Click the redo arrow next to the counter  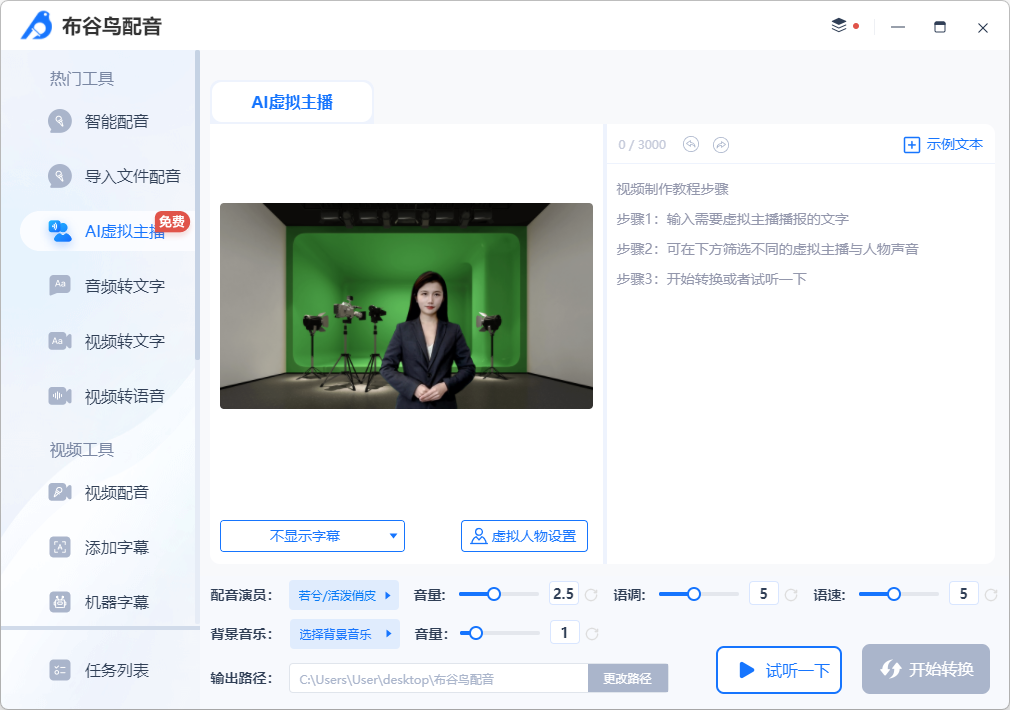click(720, 144)
